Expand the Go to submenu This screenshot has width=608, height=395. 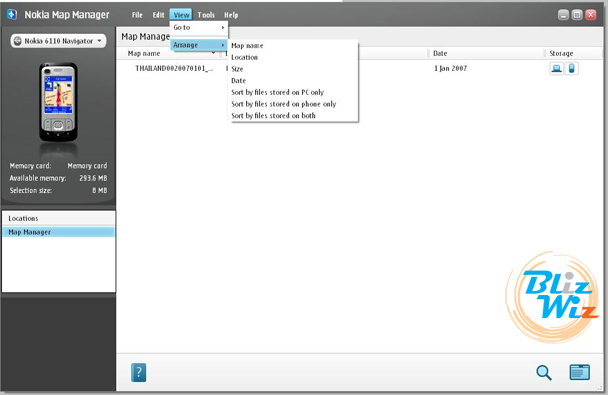pyautogui.click(x=199, y=28)
